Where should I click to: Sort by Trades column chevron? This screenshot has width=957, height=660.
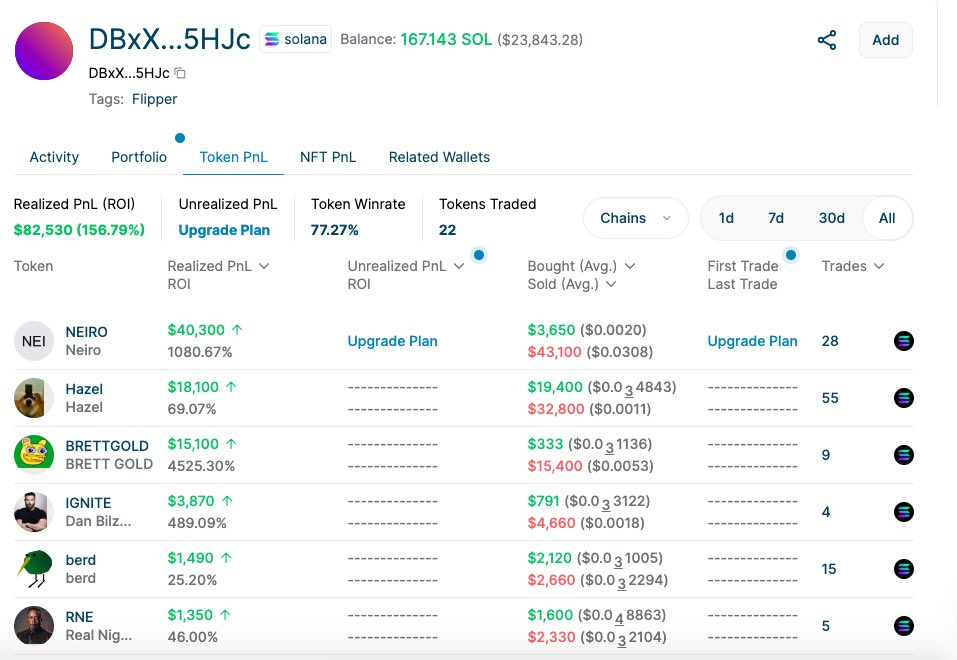pos(879,266)
